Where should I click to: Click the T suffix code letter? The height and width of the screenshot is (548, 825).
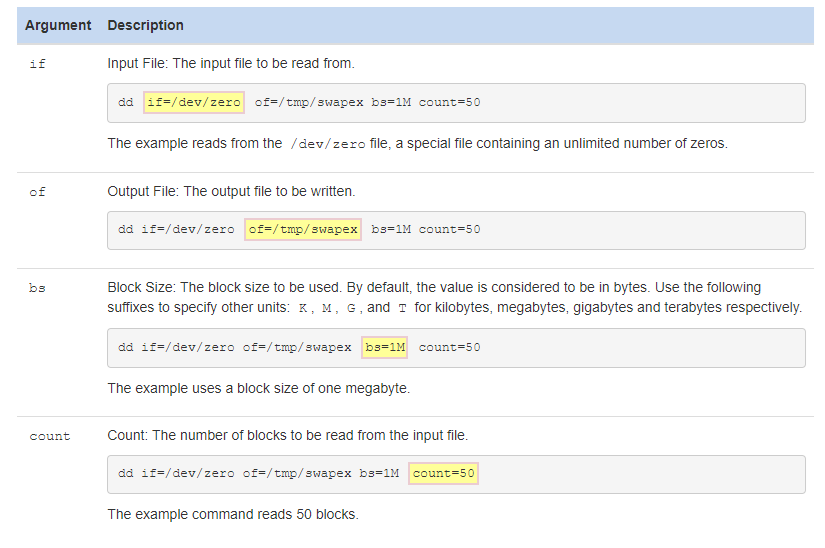pyautogui.click(x=403, y=308)
